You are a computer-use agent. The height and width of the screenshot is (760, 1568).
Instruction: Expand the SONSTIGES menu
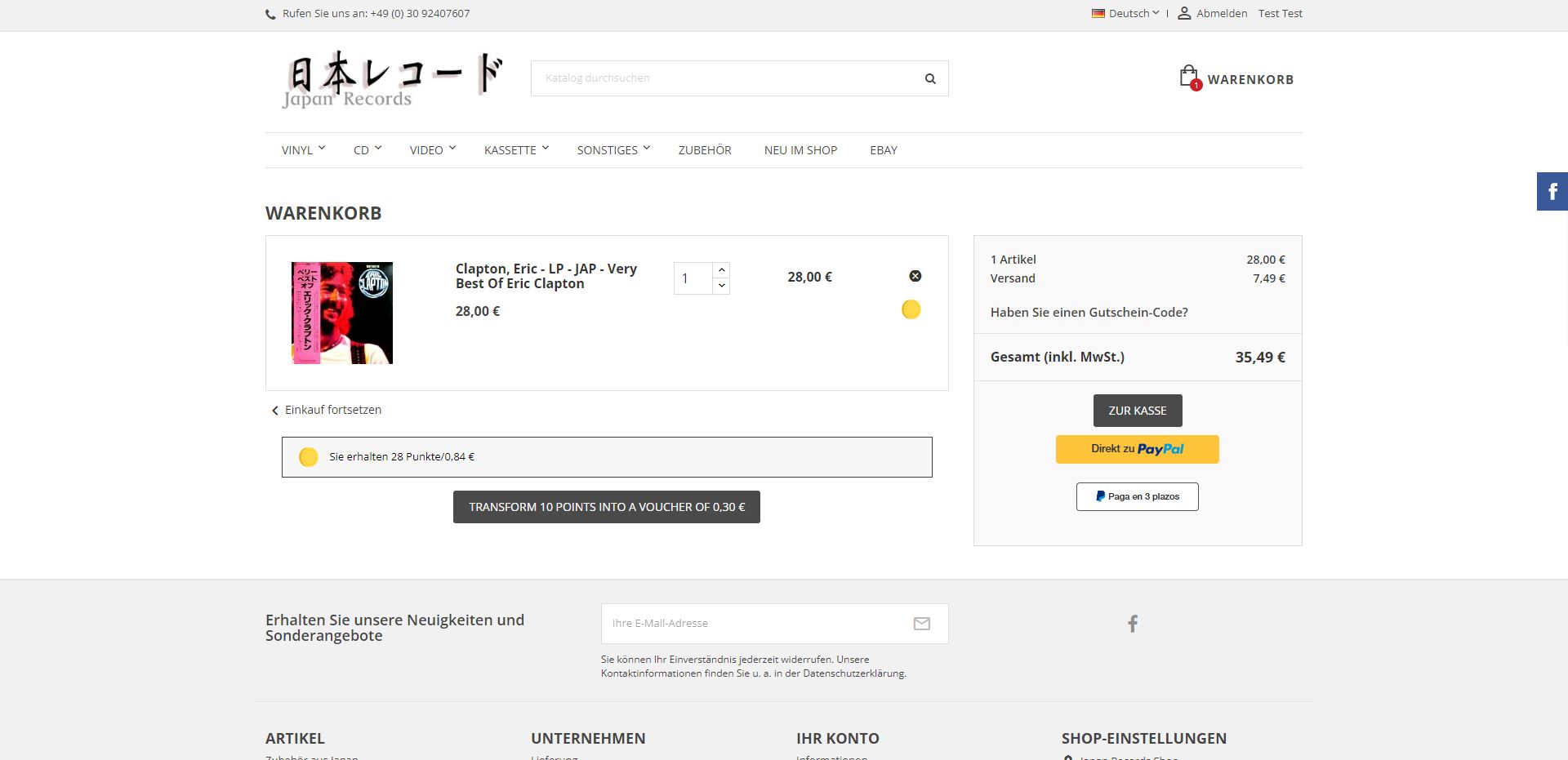coord(613,150)
